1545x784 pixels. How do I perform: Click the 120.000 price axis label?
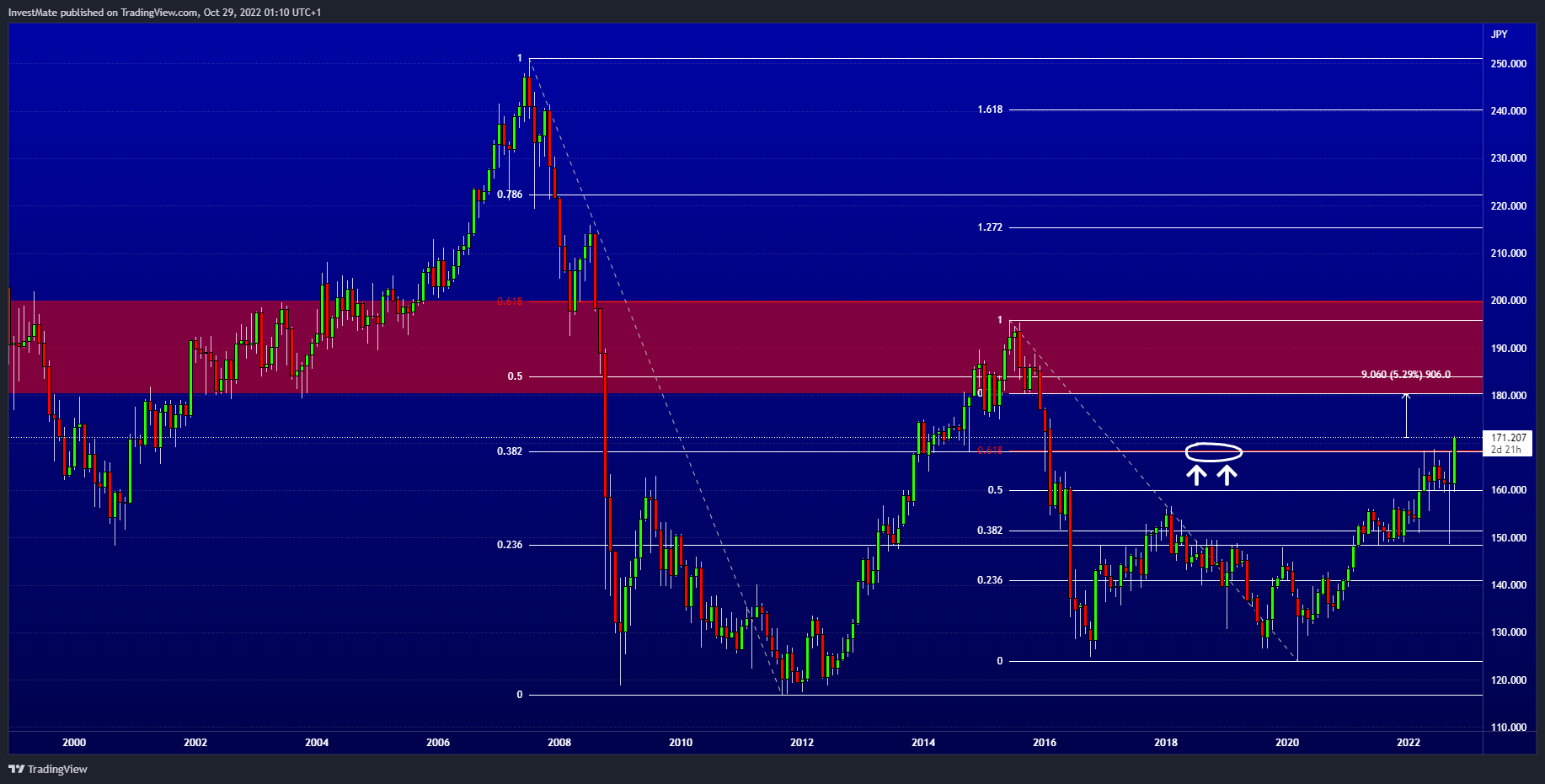pos(1508,680)
